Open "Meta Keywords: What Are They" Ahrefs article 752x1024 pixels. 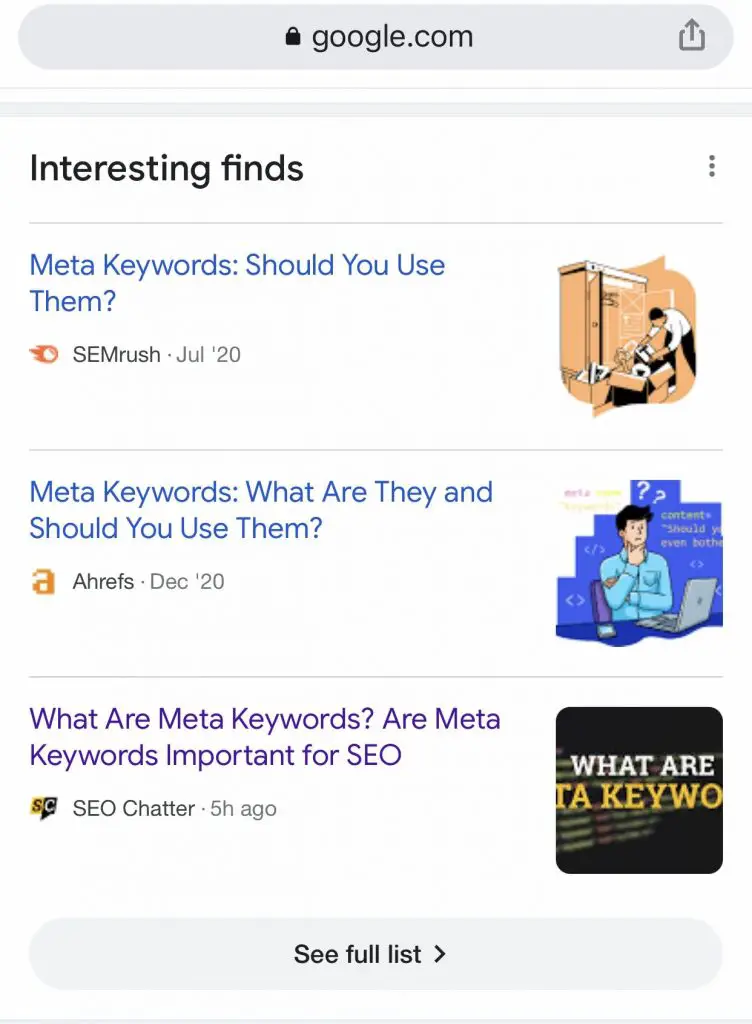point(261,509)
